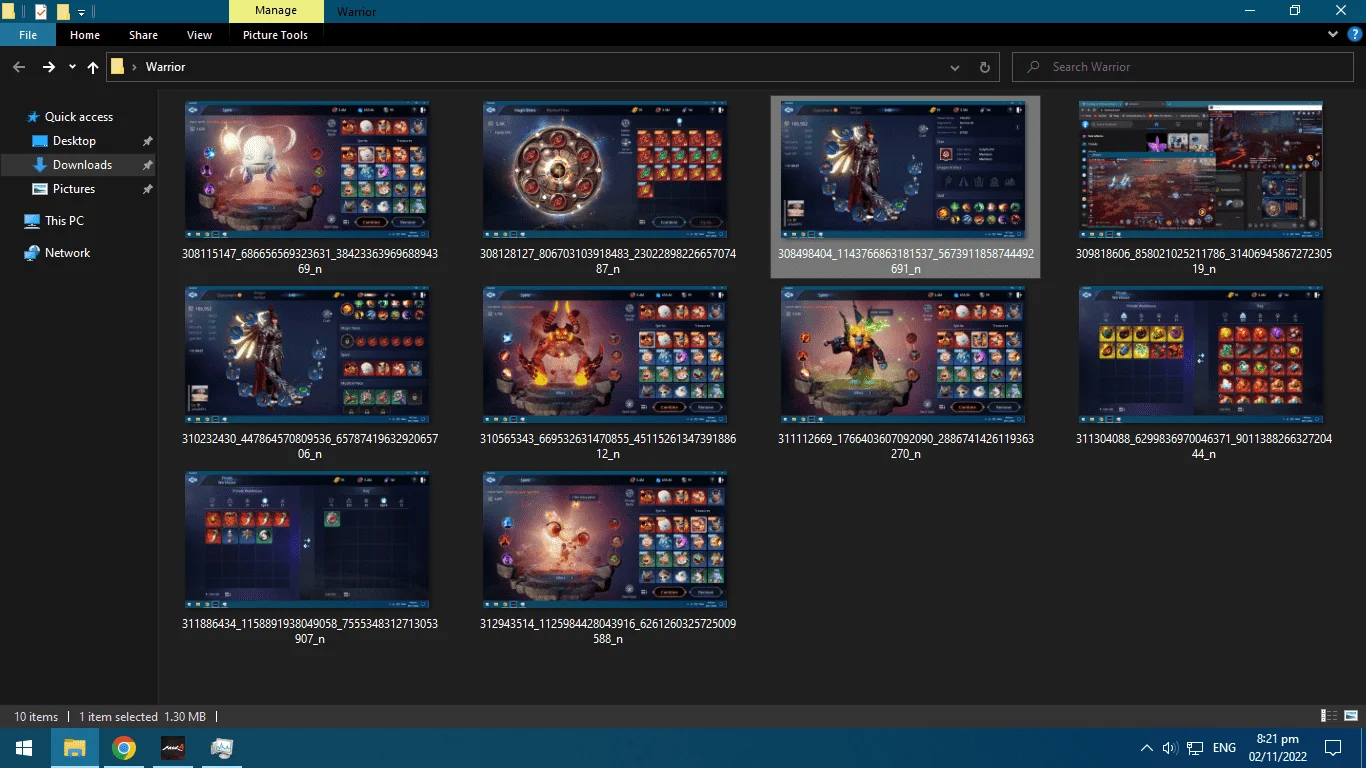1366x768 pixels.
Task: Open the Picture Tools tab
Action: [276, 35]
